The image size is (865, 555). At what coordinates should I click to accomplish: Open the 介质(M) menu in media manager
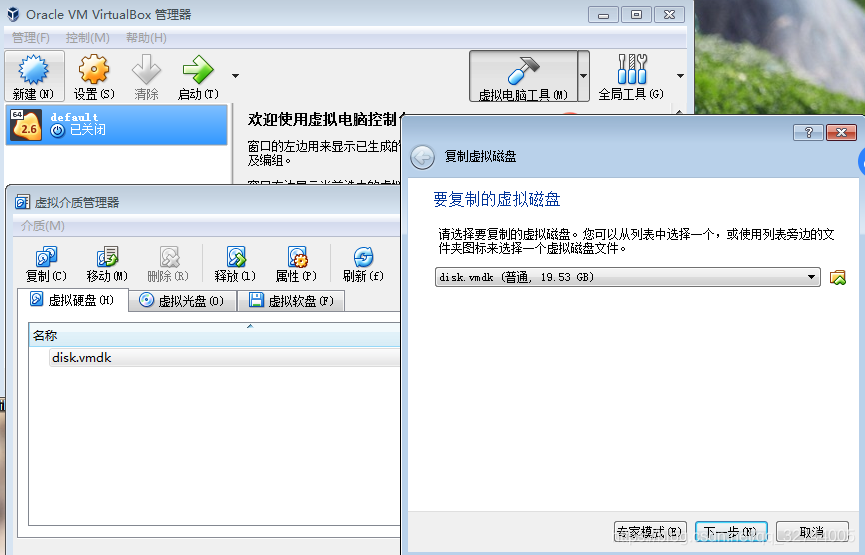pyautogui.click(x=42, y=226)
